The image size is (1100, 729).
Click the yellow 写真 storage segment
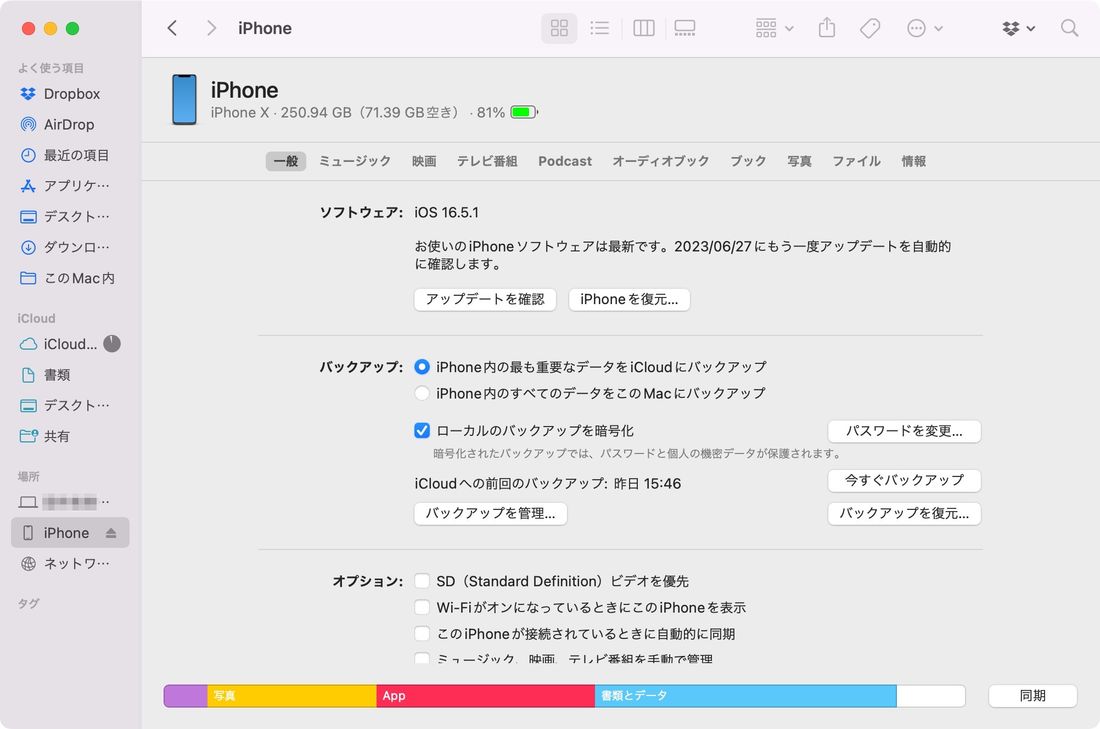pos(292,696)
